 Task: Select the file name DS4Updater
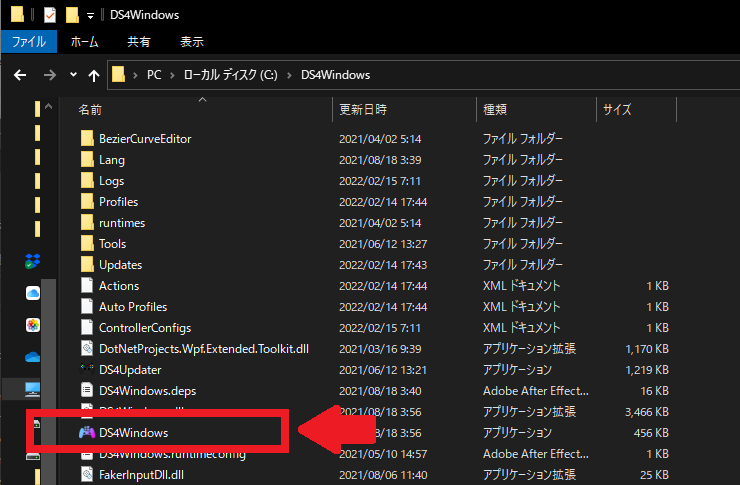click(x=130, y=370)
